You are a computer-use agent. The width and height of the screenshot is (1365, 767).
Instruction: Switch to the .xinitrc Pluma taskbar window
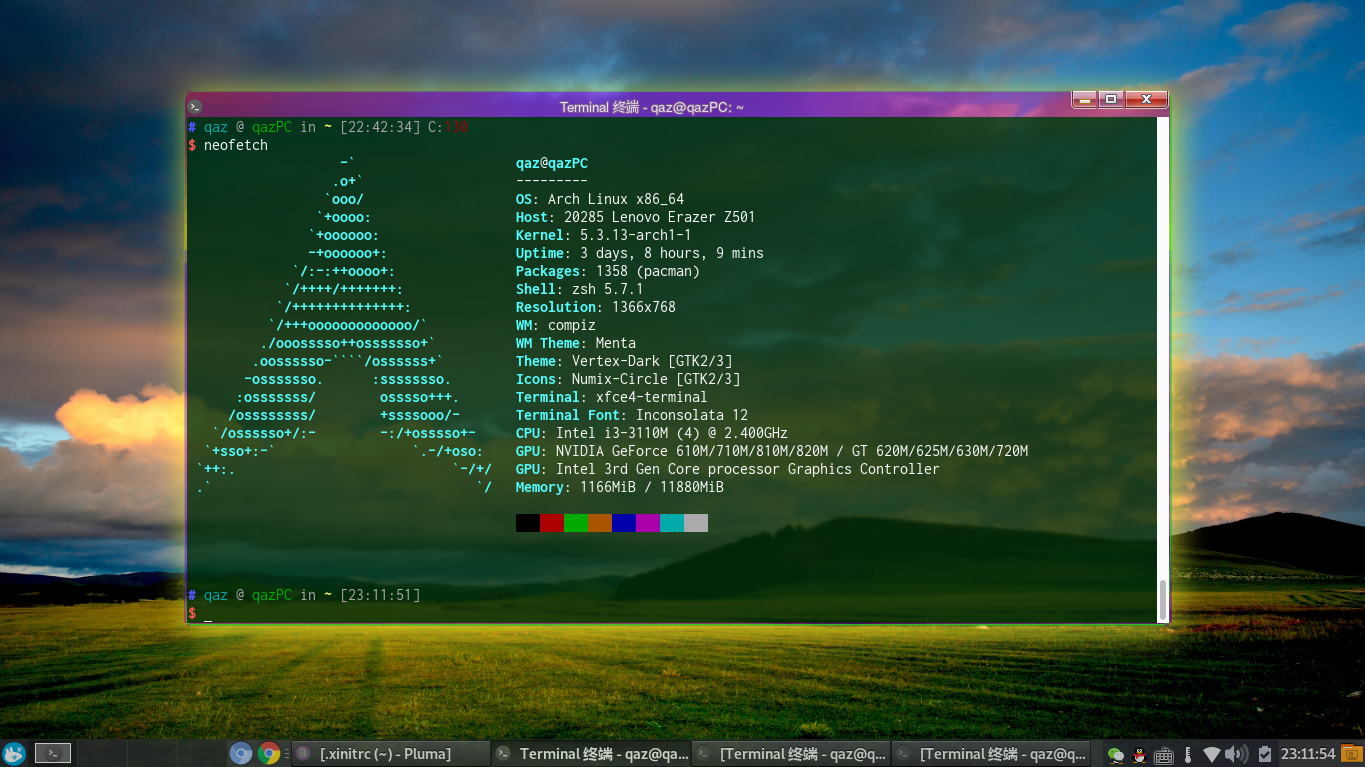tap(390, 754)
